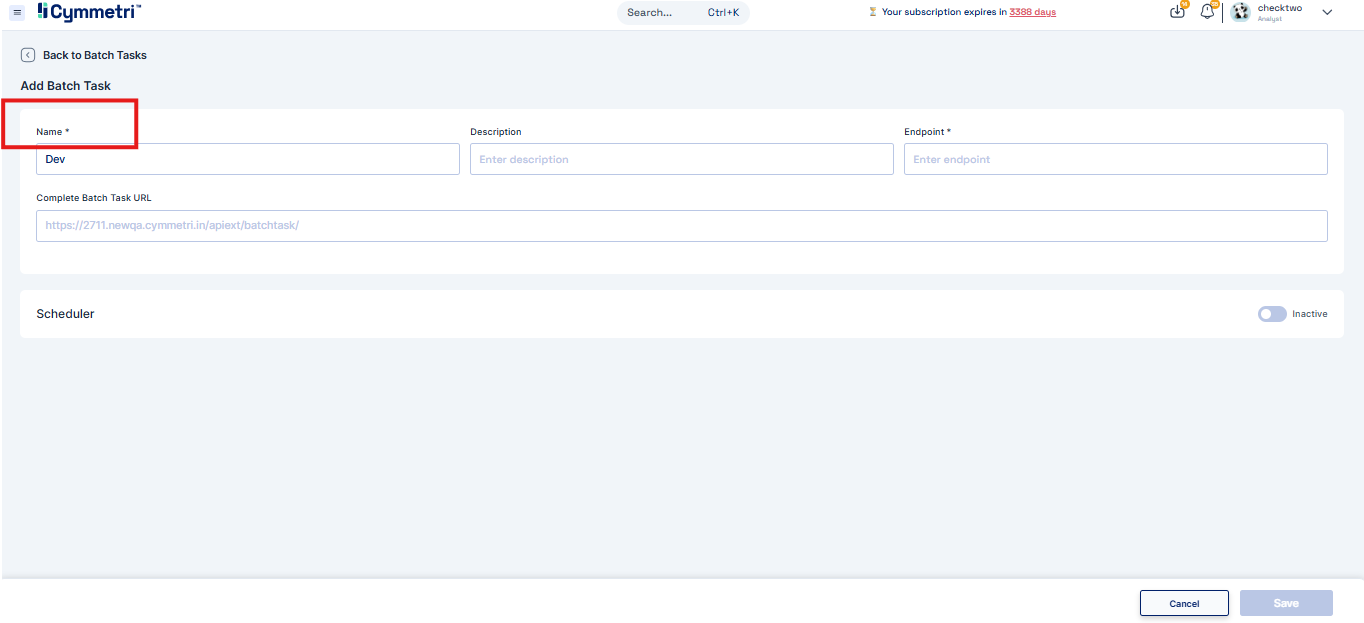
Task: Enable the Scheduler toggle
Action: point(1271,314)
